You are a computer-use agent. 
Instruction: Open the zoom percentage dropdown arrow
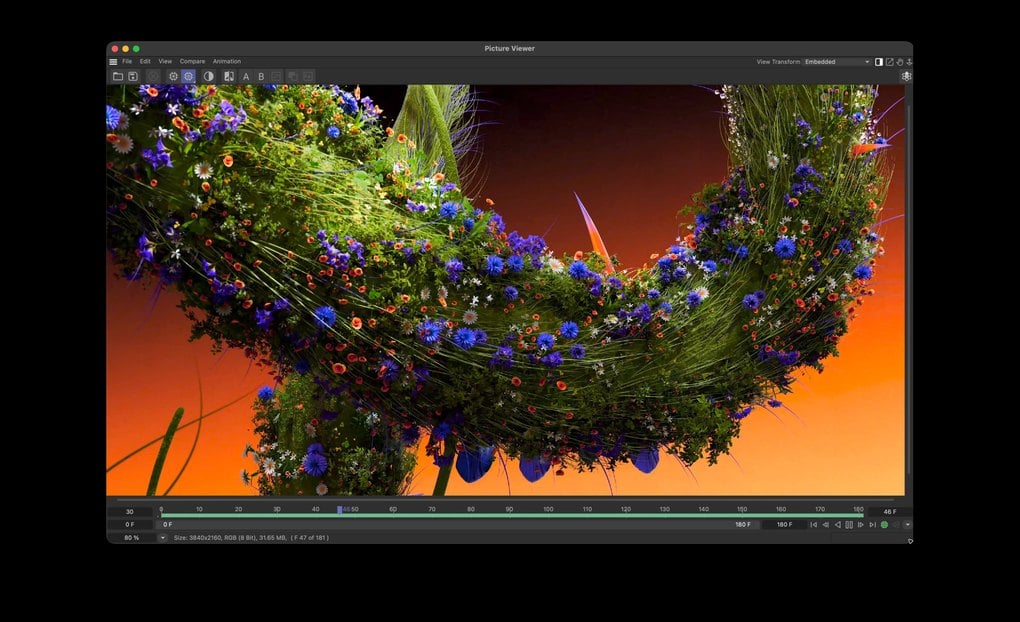point(163,538)
